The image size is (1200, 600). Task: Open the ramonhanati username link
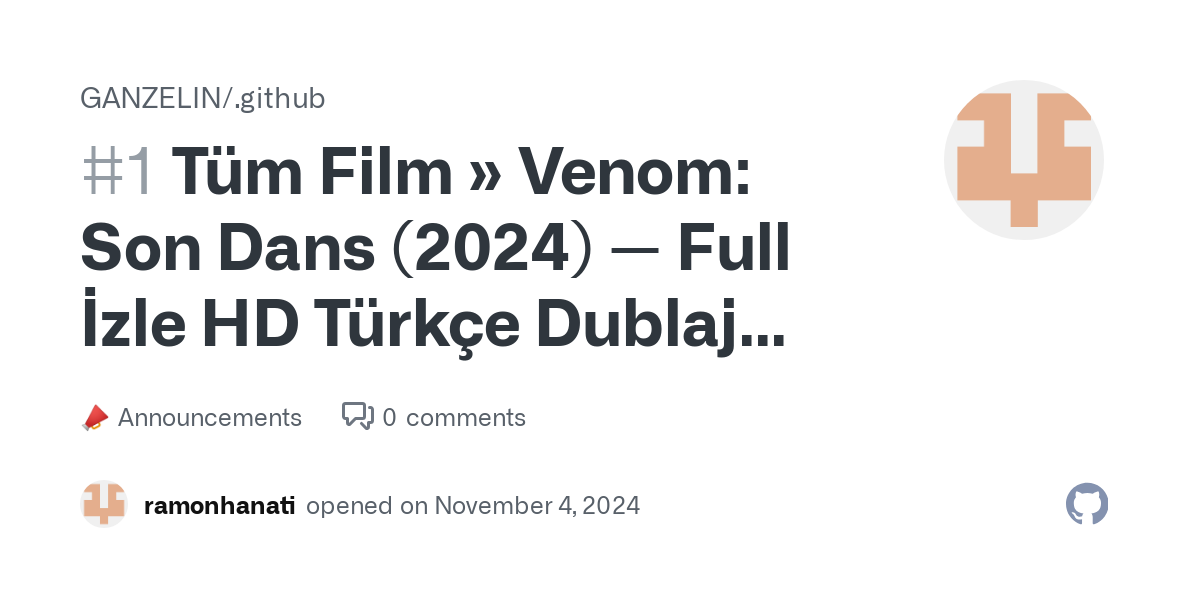[x=219, y=505]
